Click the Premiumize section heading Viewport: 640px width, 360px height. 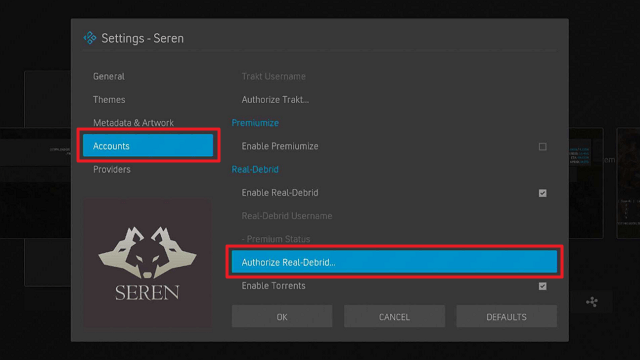(x=255, y=123)
